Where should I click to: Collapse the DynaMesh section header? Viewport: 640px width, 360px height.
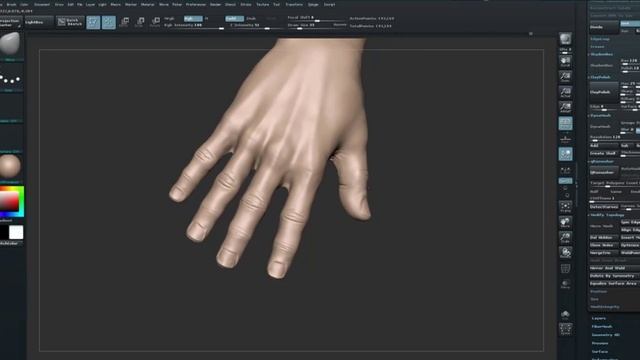point(600,116)
